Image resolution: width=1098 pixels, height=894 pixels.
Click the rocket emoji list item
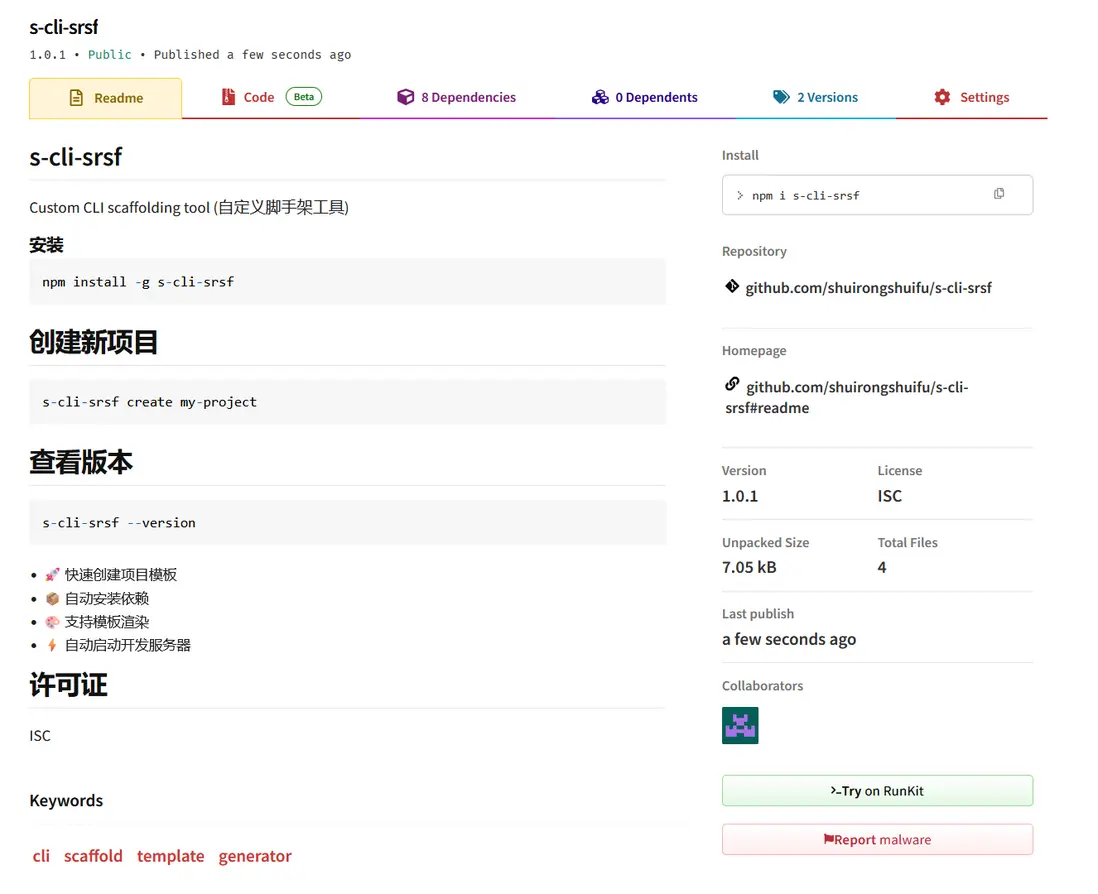coord(111,575)
